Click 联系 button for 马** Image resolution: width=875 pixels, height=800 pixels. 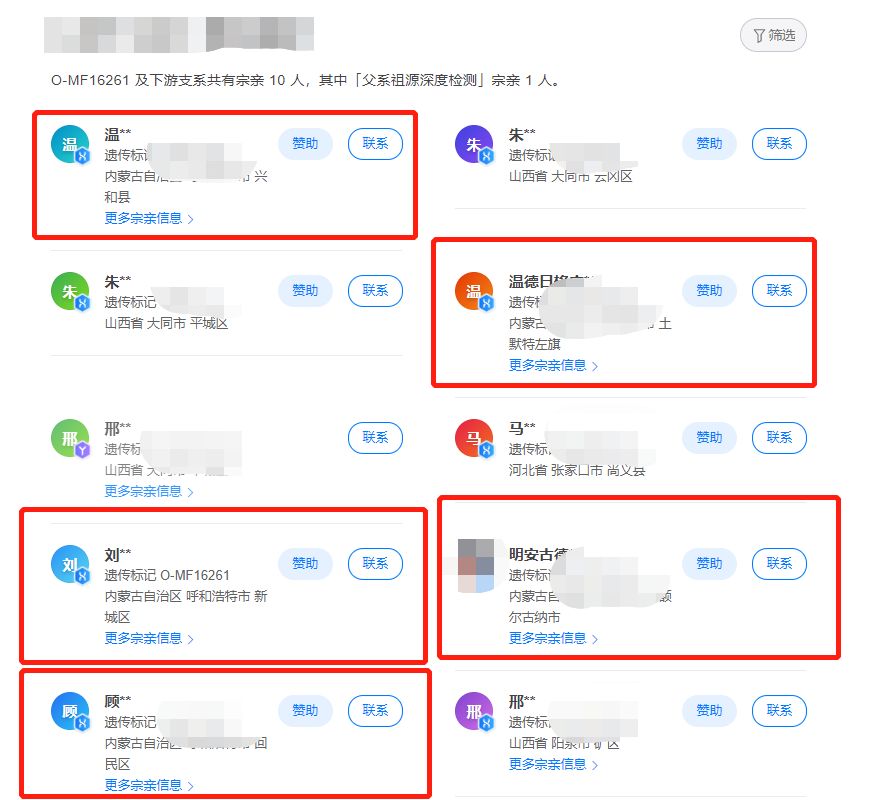[779, 437]
